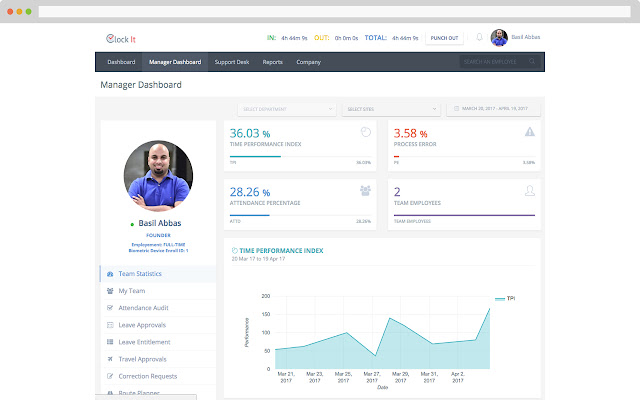Click the Process Error warning triangle icon

(x=529, y=132)
